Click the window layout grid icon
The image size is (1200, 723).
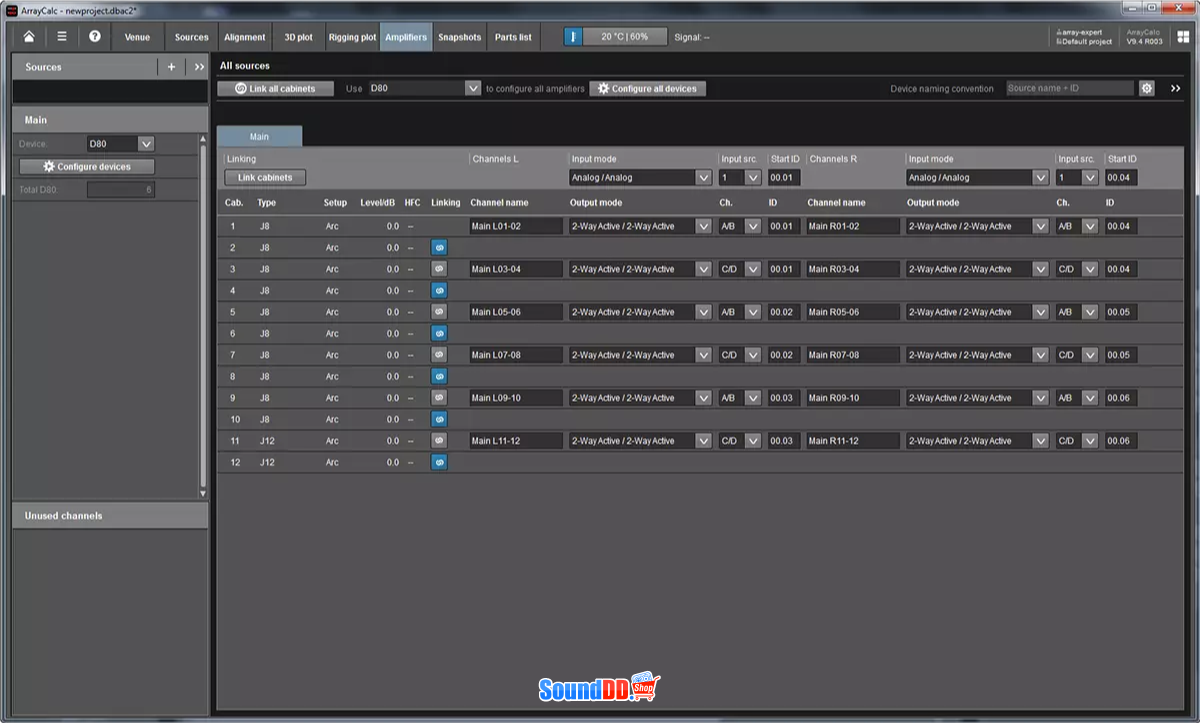pyautogui.click(x=1183, y=37)
